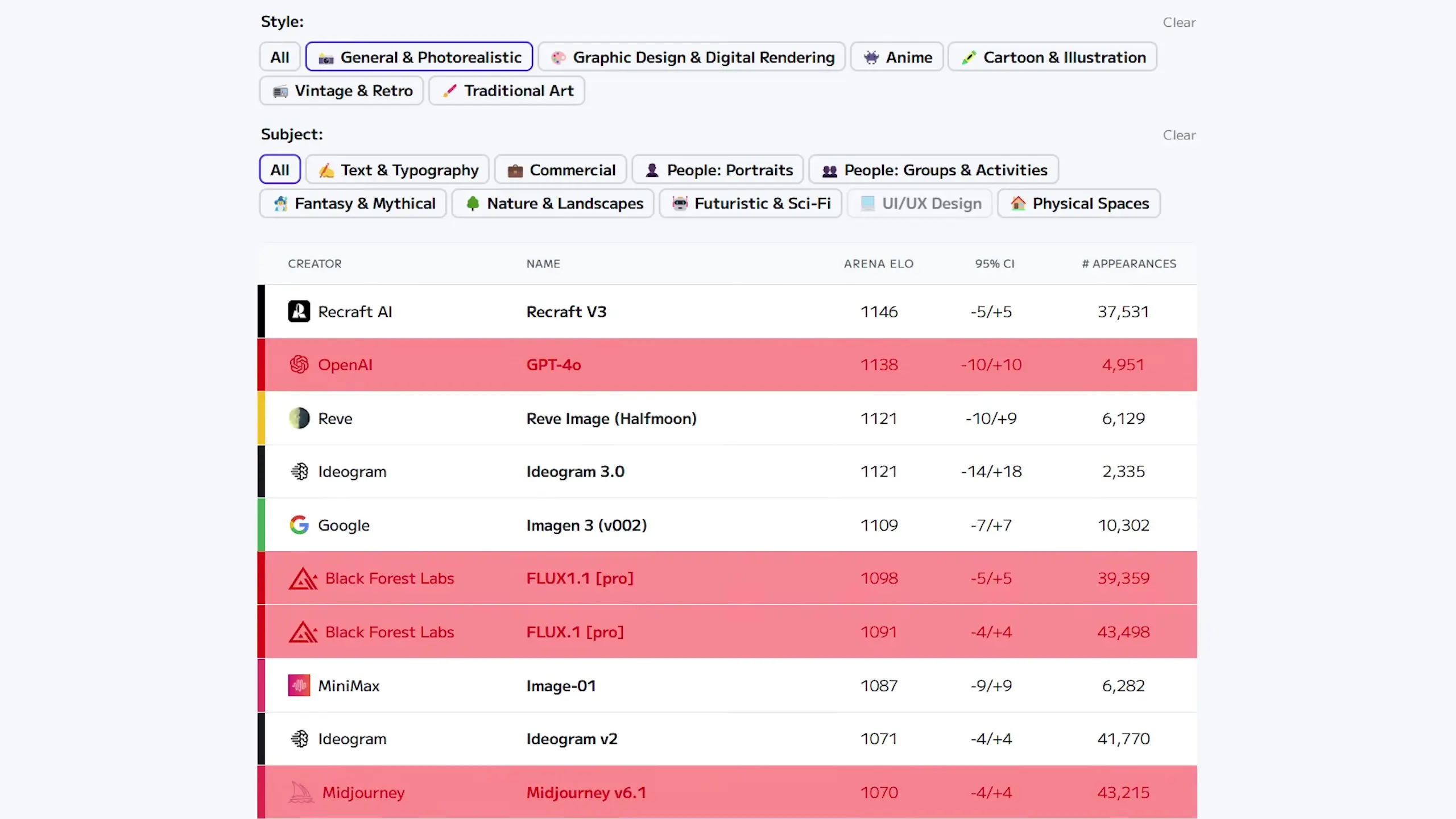Click appearances value 6,282 for Image-01
The width and height of the screenshot is (1456, 819).
[1123, 685]
